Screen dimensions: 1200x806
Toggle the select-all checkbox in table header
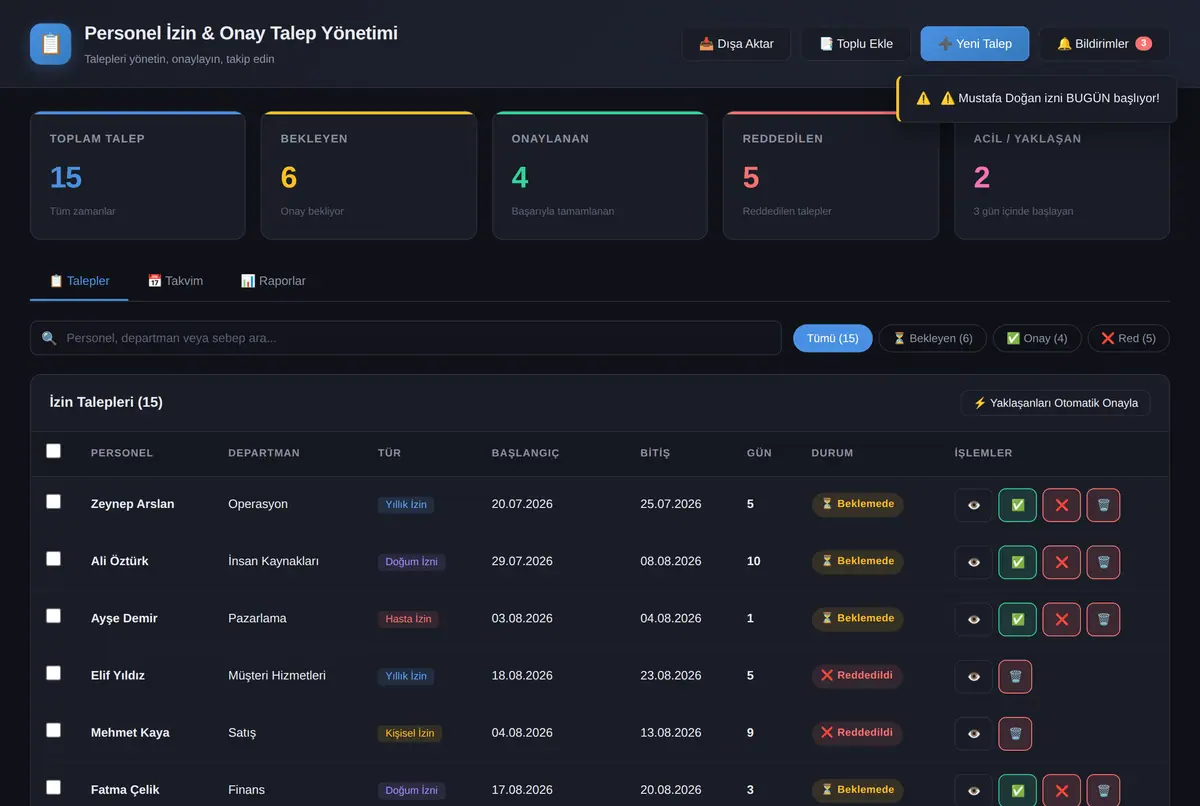53,451
